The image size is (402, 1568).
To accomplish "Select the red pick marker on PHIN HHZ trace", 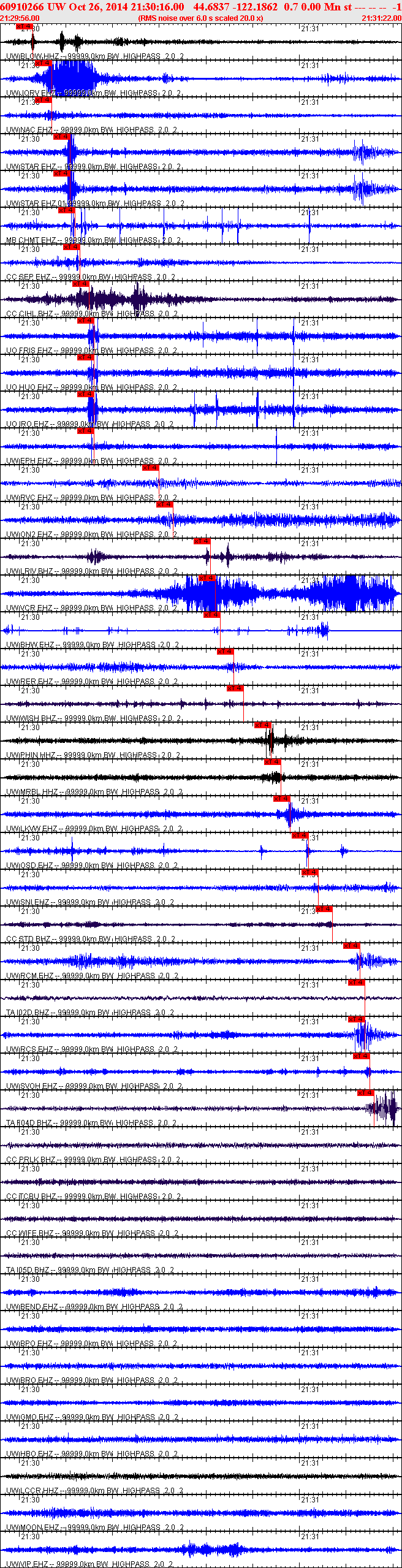I will click(x=263, y=725).
